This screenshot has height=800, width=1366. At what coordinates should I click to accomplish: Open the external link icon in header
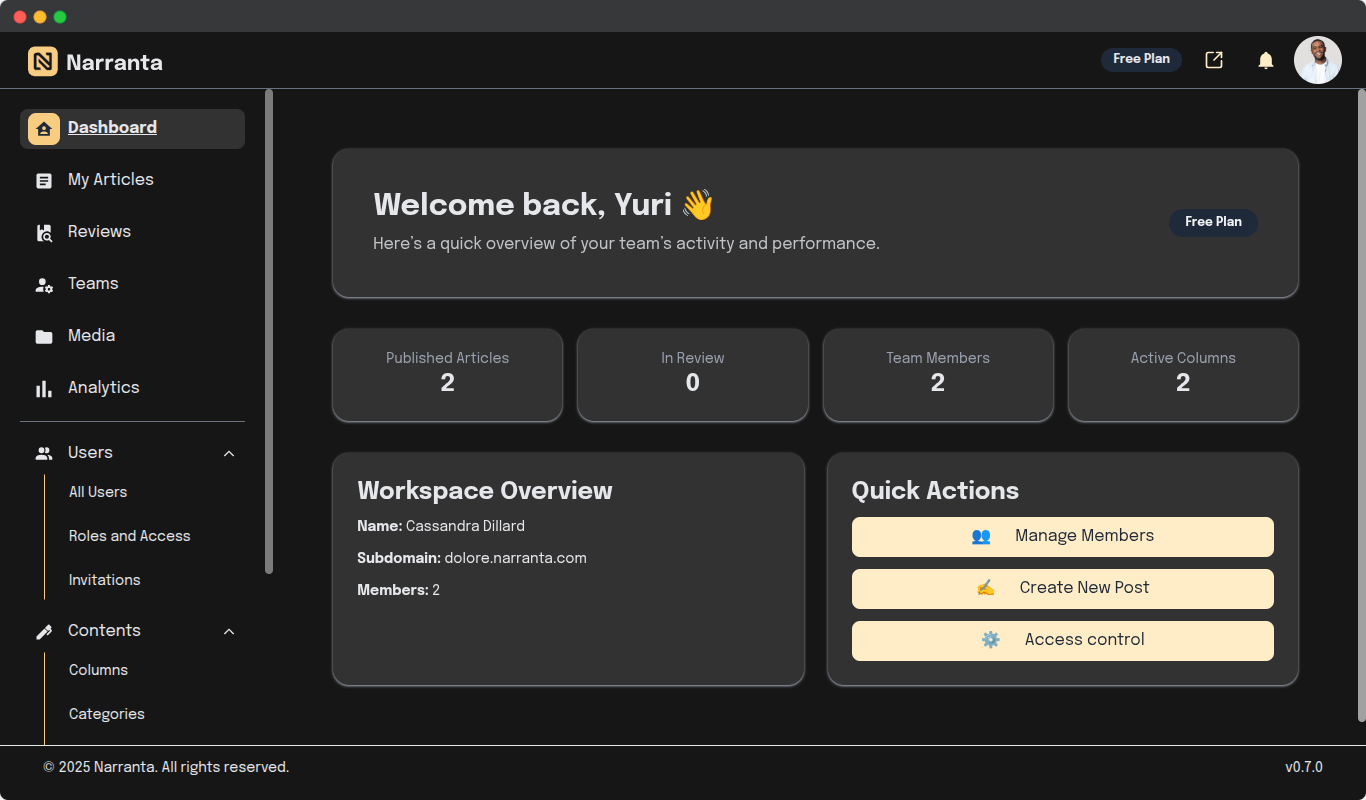(1214, 60)
